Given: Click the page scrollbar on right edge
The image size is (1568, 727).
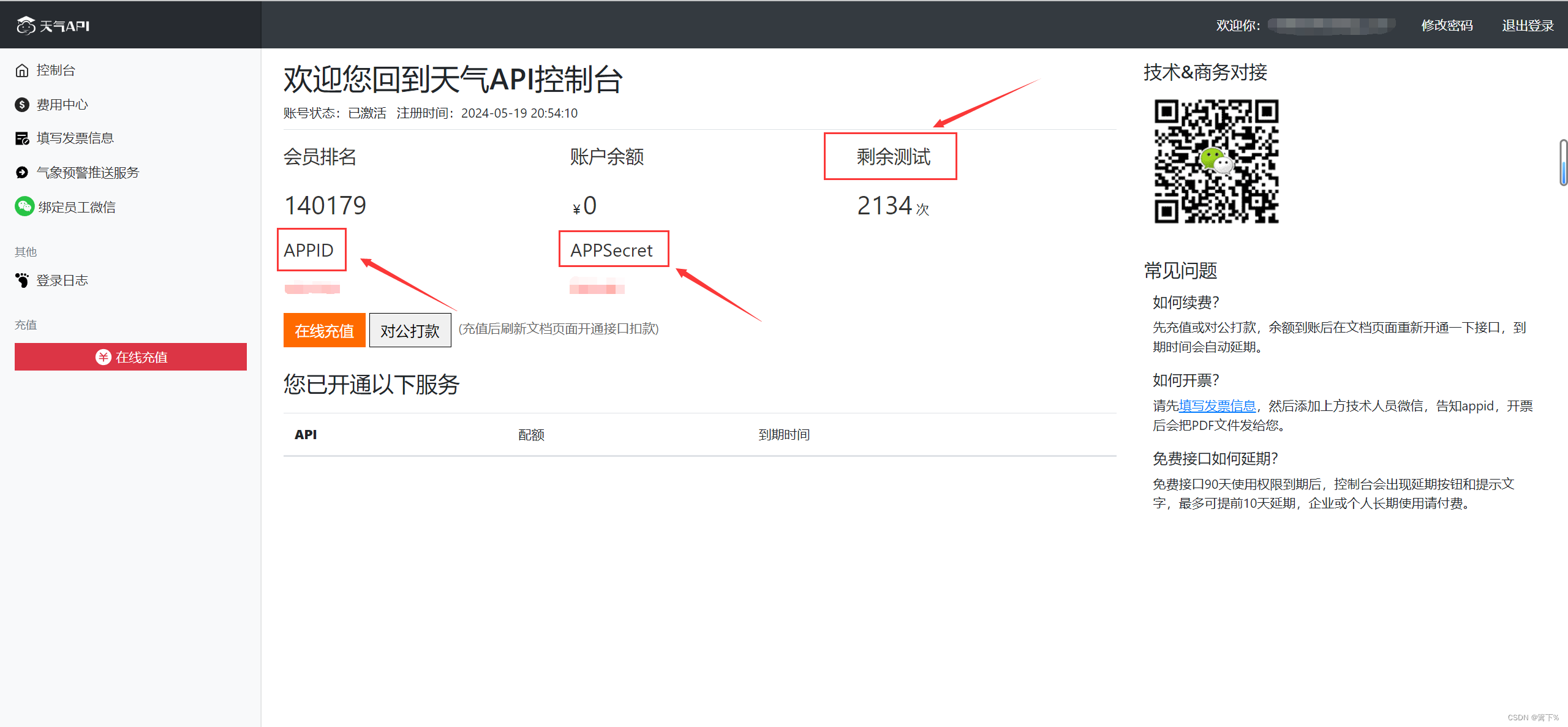Looking at the screenshot, I should 1563,163.
